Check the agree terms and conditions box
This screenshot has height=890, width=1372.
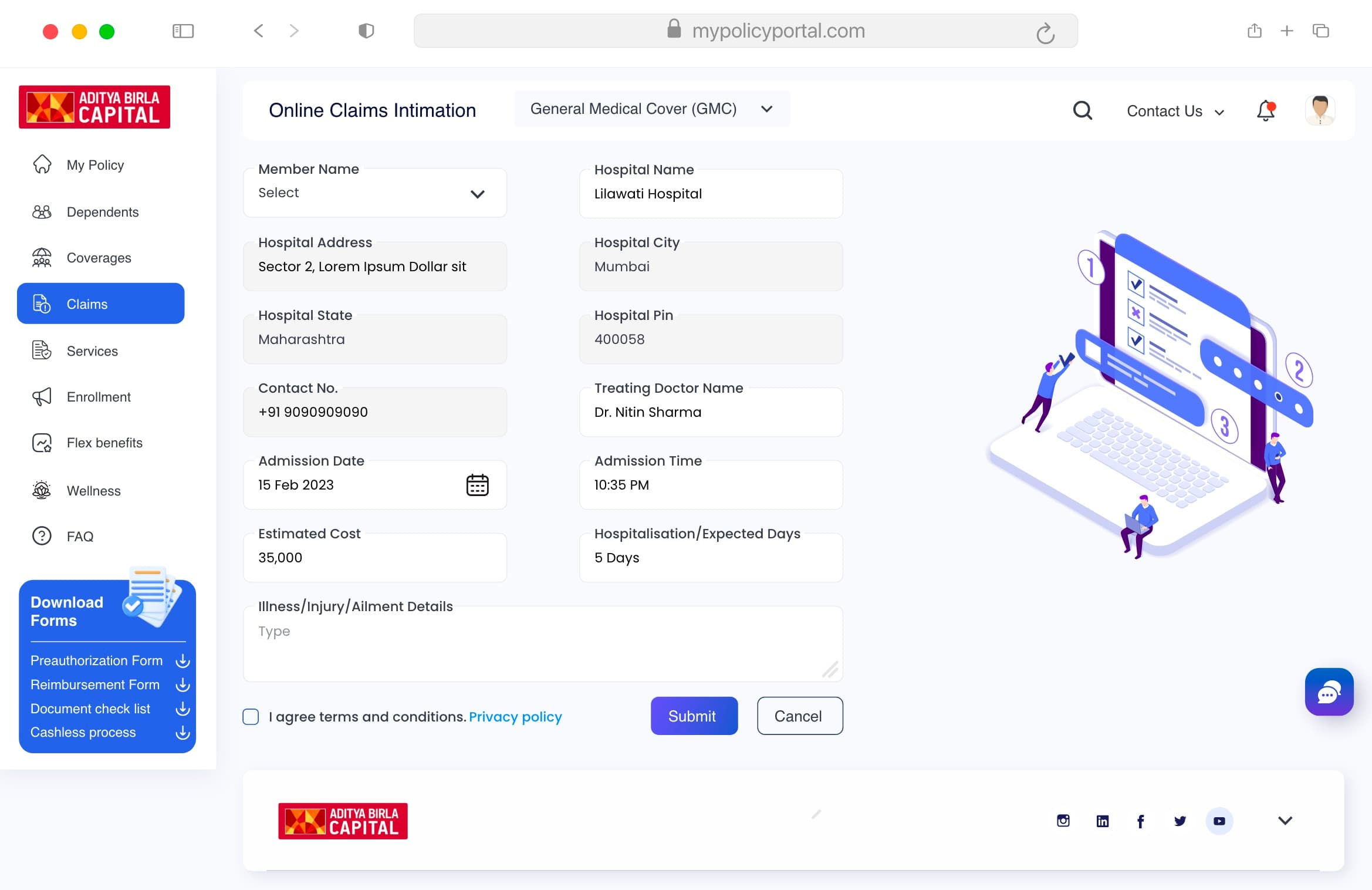tap(251, 717)
